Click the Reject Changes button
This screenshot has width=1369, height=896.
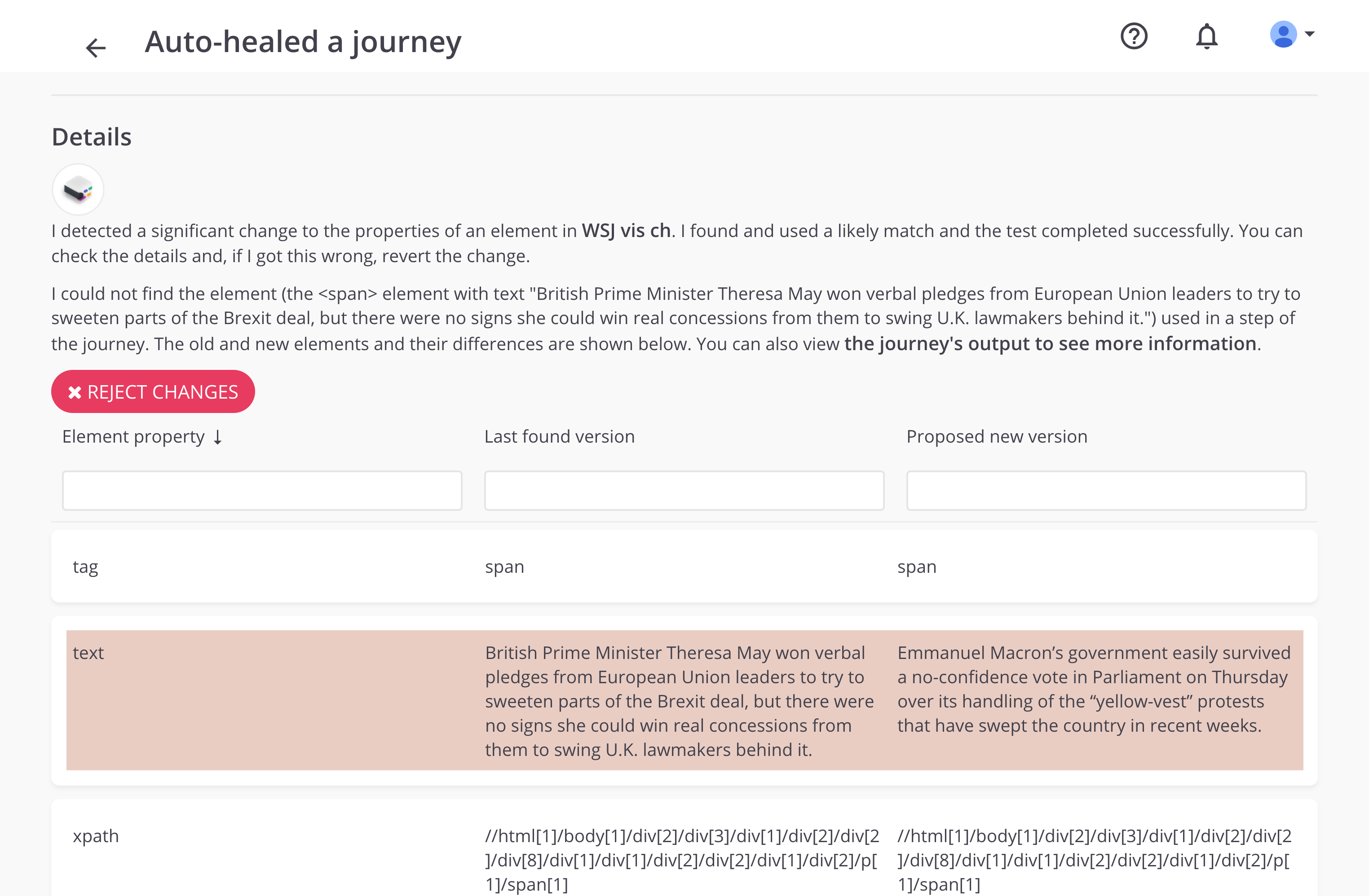coord(153,391)
